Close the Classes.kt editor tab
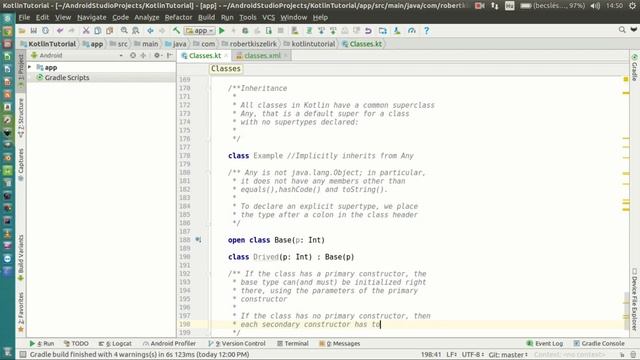640x360 pixels. tap(226, 56)
